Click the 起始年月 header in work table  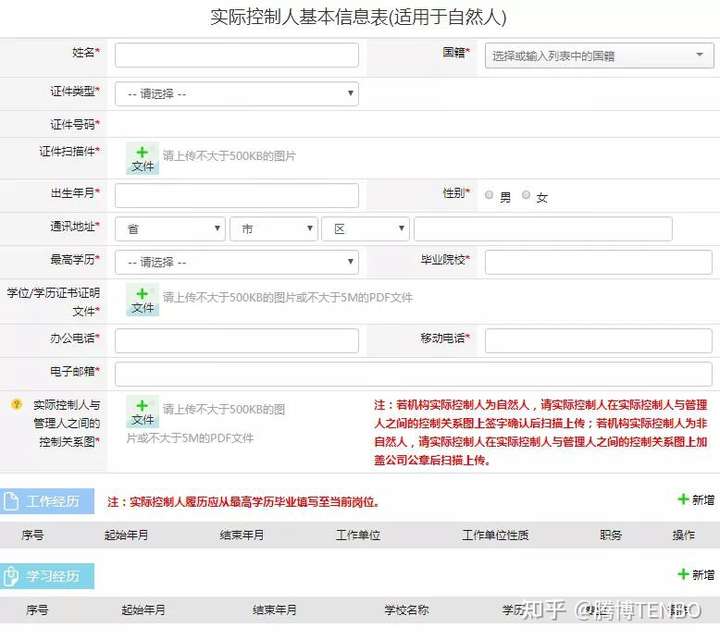click(x=126, y=535)
